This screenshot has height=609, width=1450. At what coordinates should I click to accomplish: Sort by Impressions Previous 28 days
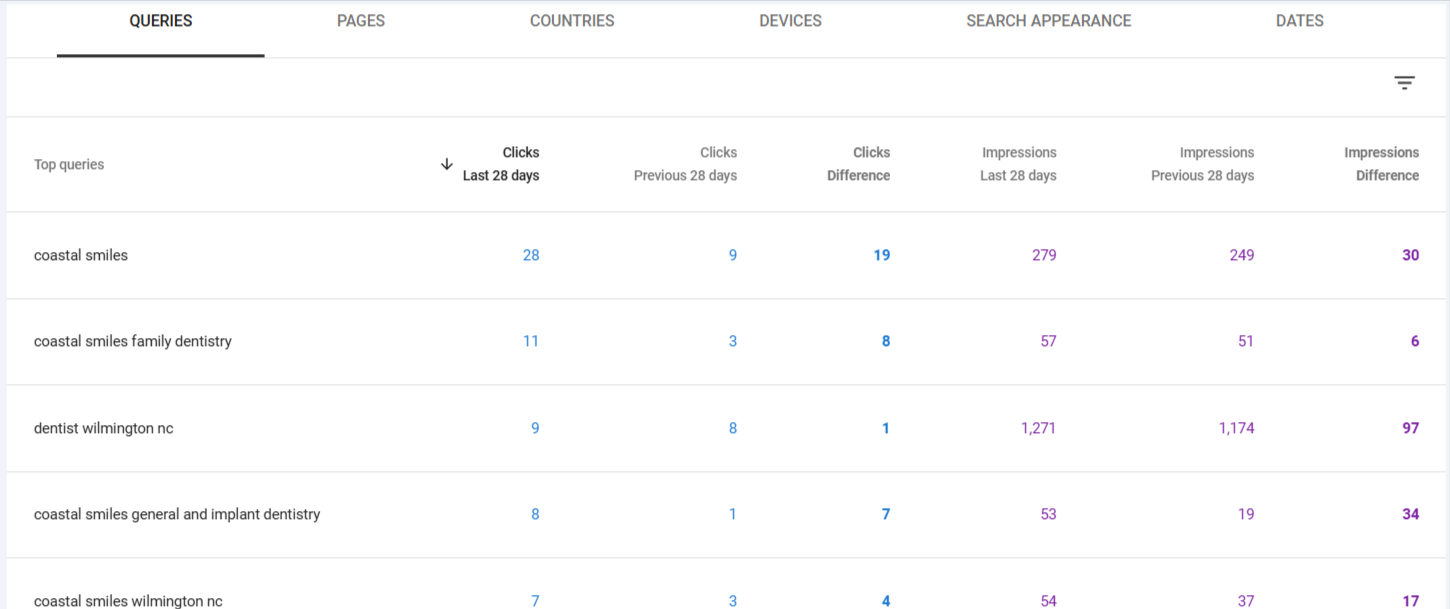[x=1202, y=164]
